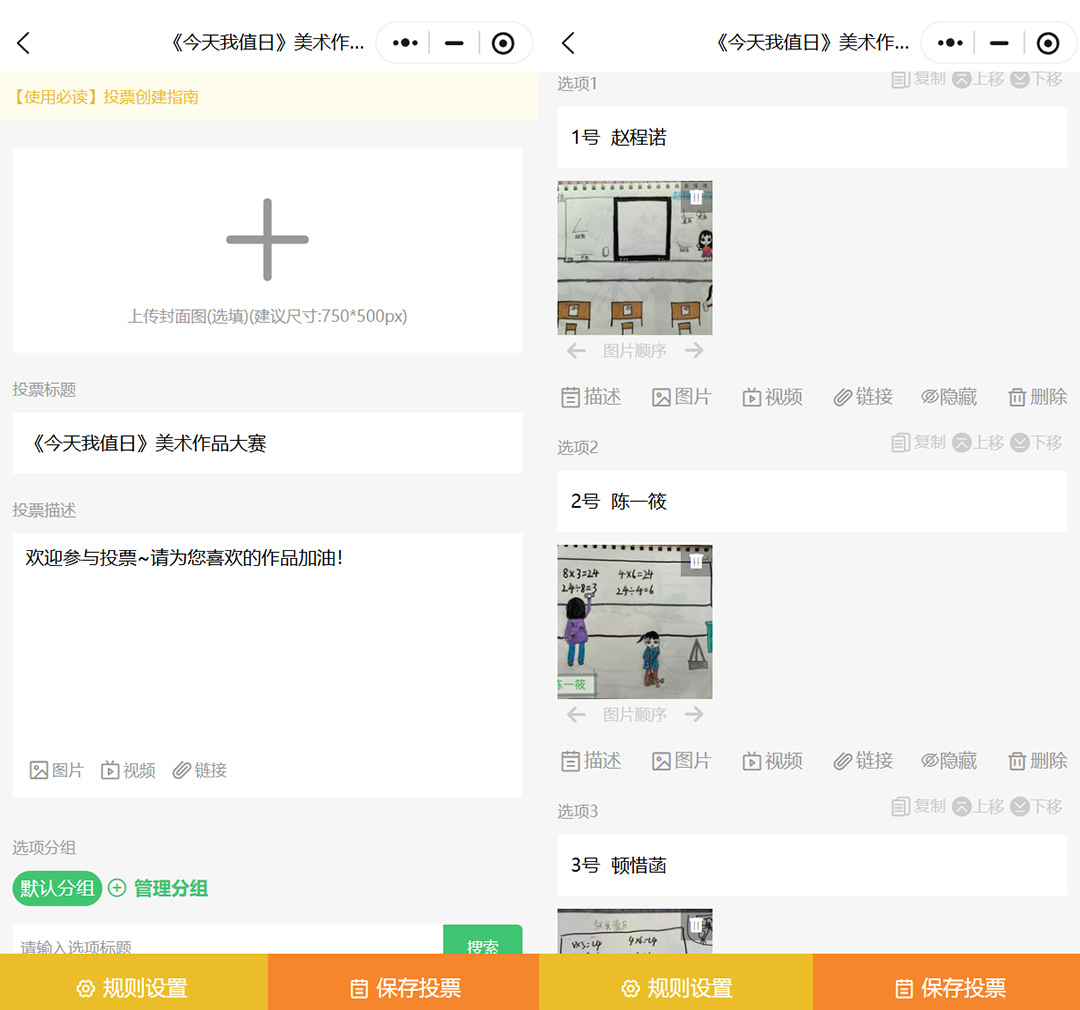Insert image in the vote description area
This screenshot has height=1010, width=1080.
pyautogui.click(x=57, y=770)
